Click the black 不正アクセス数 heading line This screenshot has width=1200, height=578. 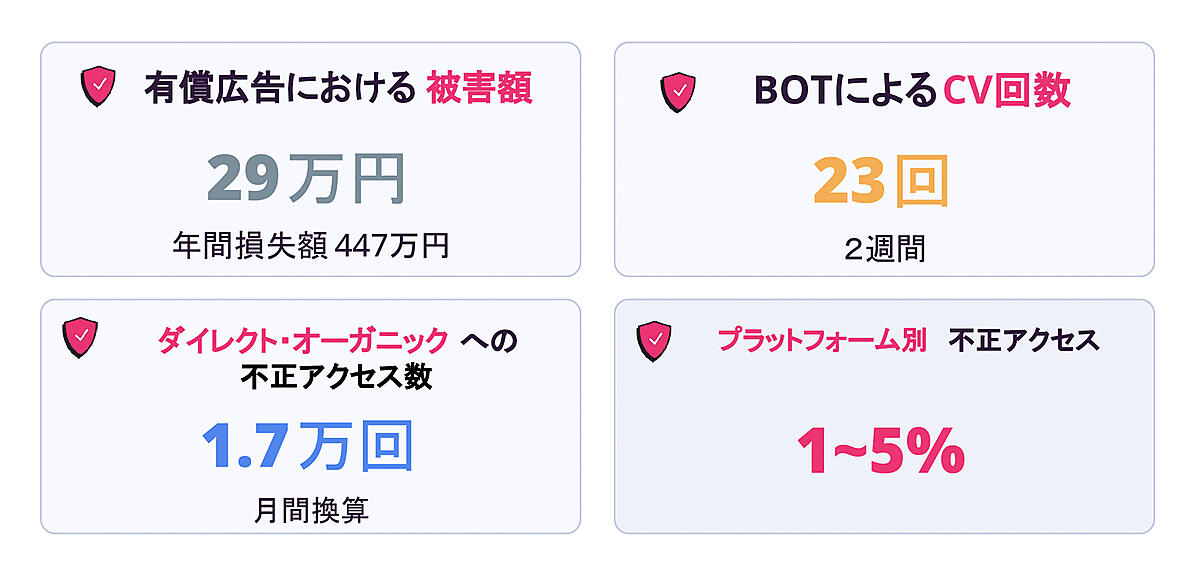pyautogui.click(x=336, y=377)
